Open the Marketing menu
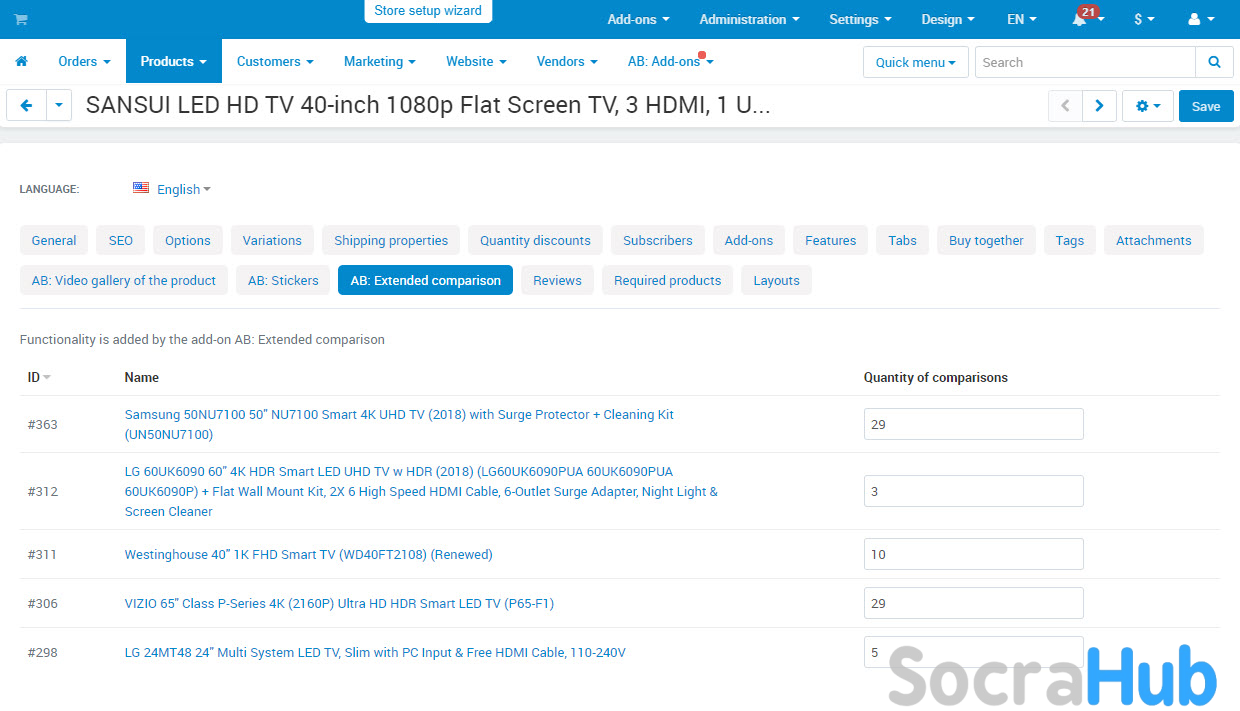 coord(380,61)
